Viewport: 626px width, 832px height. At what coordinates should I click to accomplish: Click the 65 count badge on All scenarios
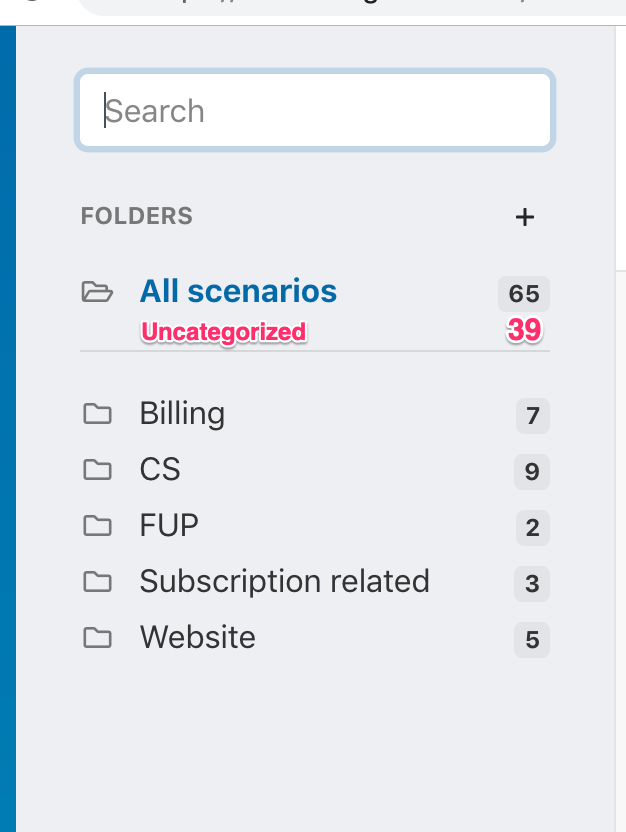(524, 294)
